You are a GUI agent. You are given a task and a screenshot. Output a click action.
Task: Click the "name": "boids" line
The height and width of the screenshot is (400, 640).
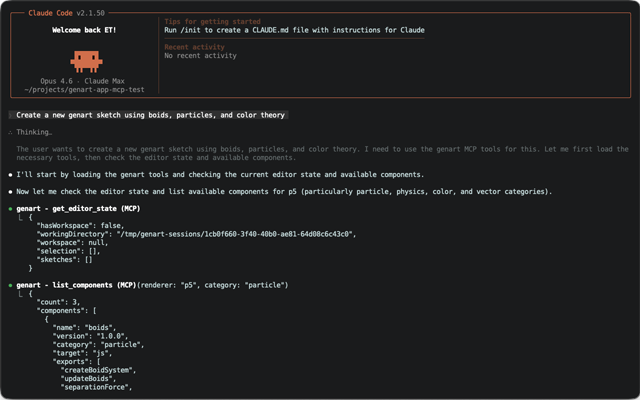click(84, 328)
